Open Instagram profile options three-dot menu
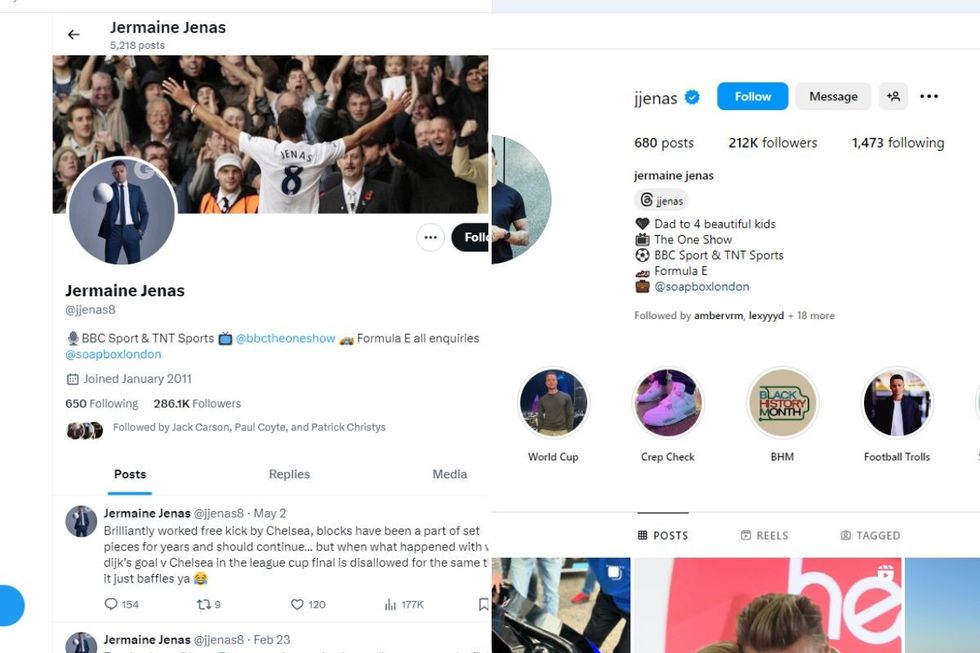This screenshot has width=980, height=653. click(929, 96)
